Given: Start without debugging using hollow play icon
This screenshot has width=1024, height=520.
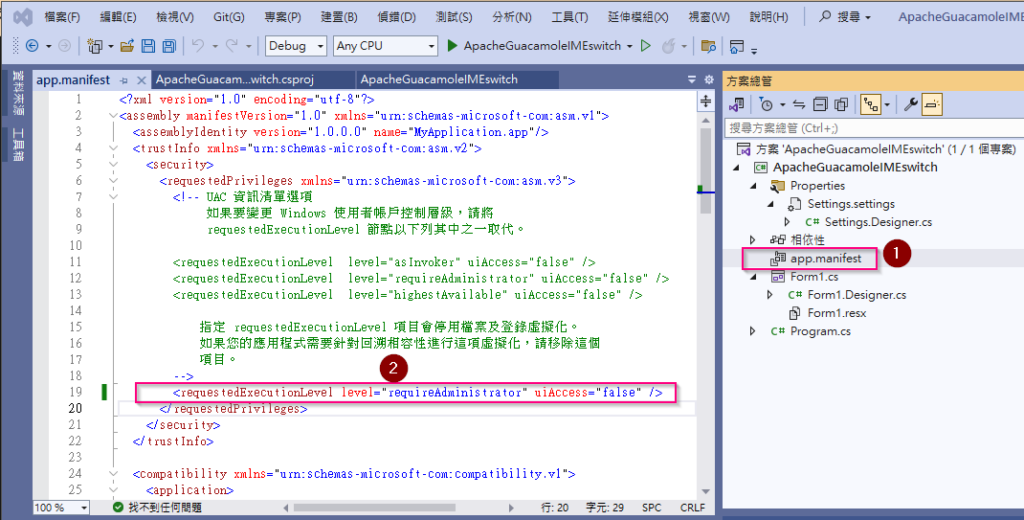Looking at the screenshot, I should pyautogui.click(x=645, y=46).
